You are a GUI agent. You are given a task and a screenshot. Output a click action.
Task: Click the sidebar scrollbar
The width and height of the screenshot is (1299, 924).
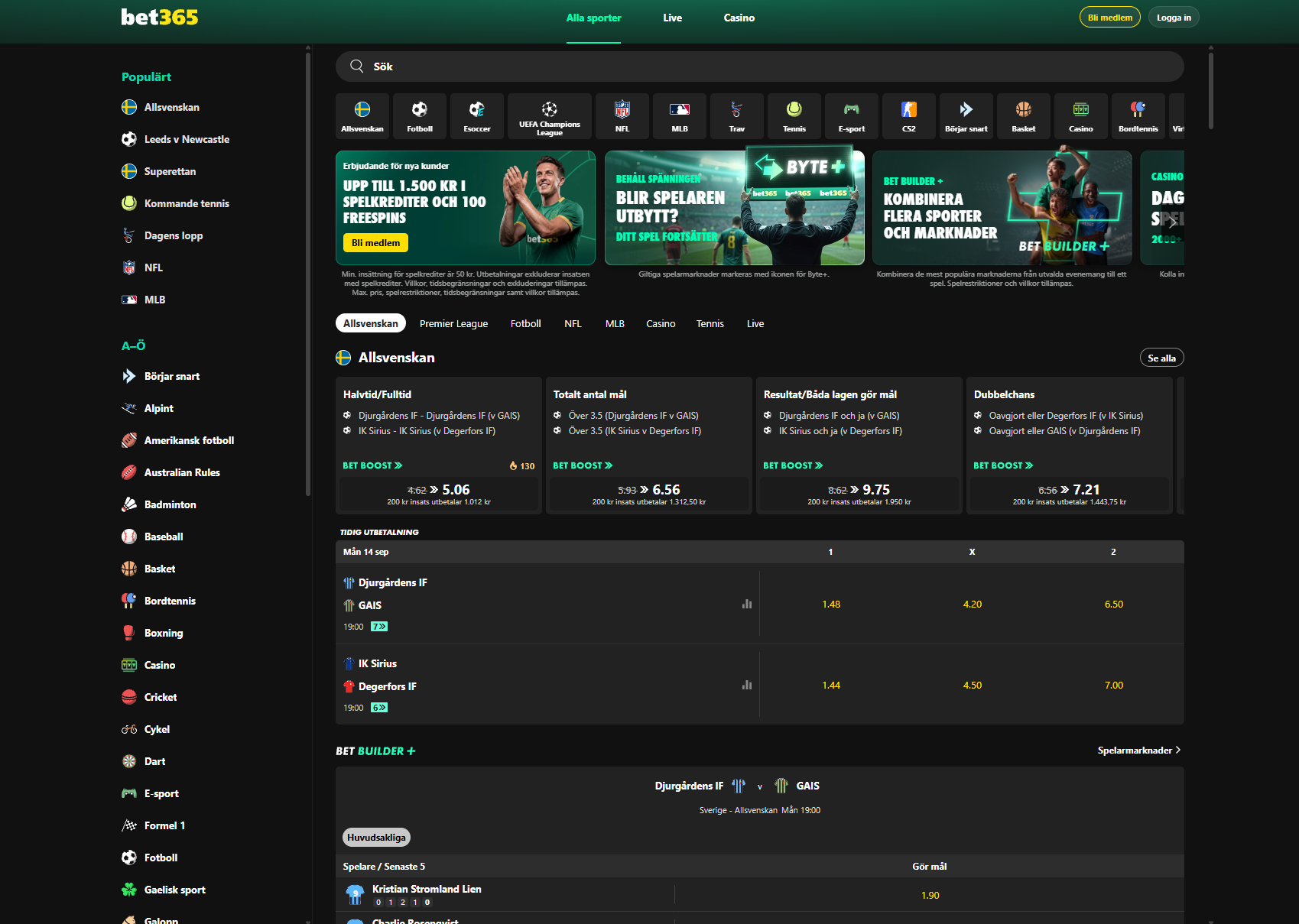308,275
